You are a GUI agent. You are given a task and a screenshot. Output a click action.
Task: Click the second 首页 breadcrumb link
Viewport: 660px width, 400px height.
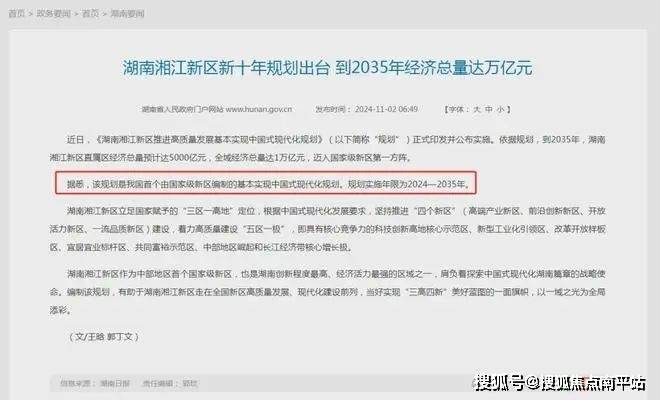[90, 13]
